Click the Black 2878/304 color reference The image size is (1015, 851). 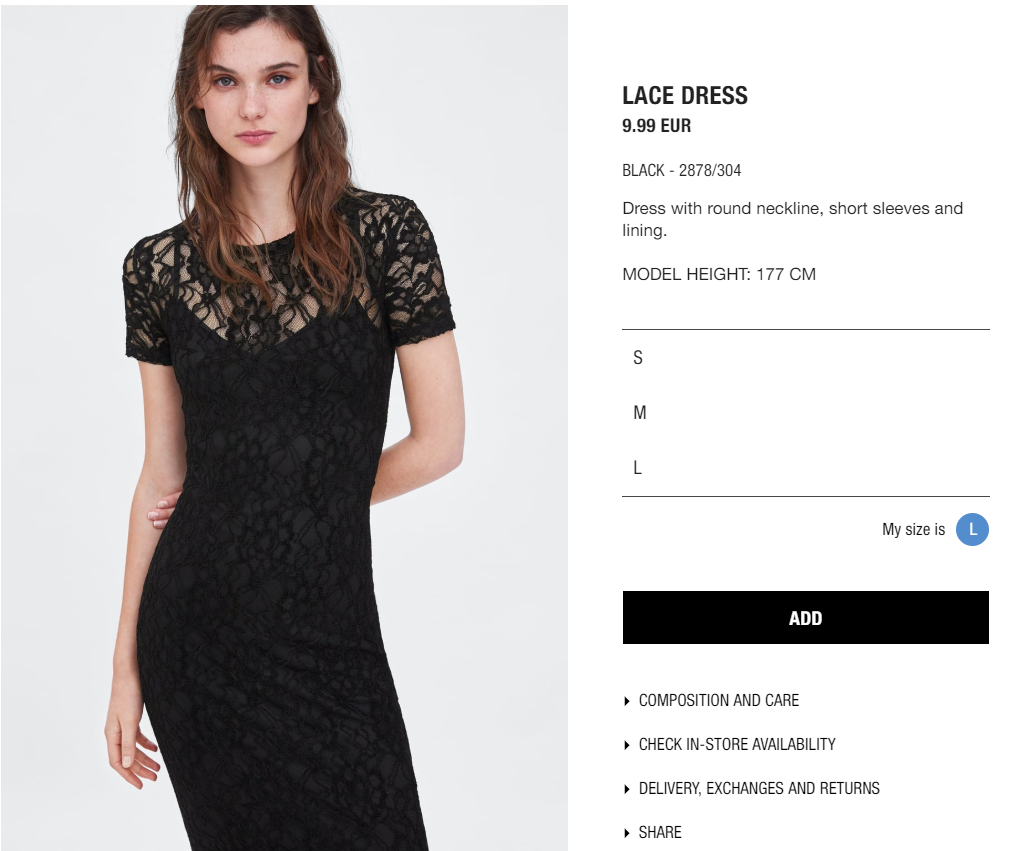[681, 170]
